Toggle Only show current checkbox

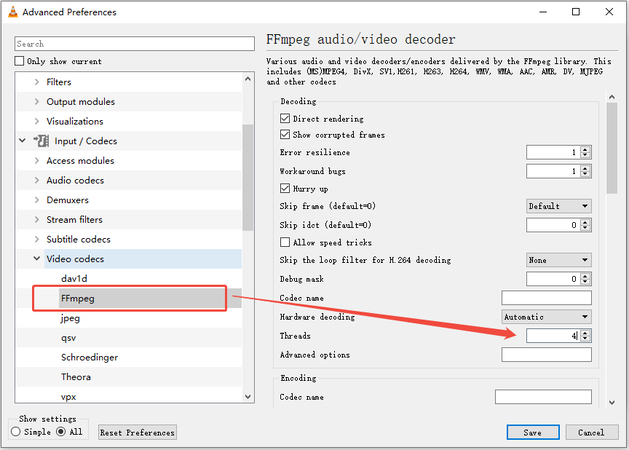(19, 61)
